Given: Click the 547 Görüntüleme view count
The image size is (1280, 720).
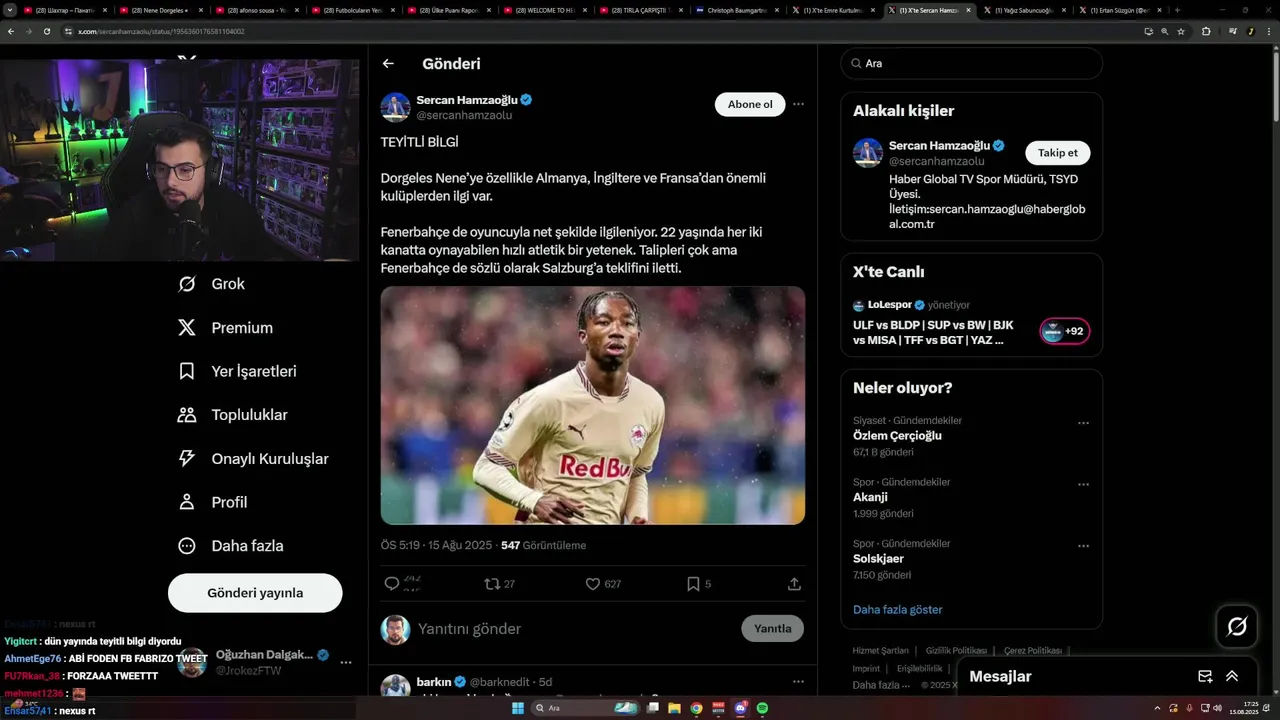Looking at the screenshot, I should point(543,545).
